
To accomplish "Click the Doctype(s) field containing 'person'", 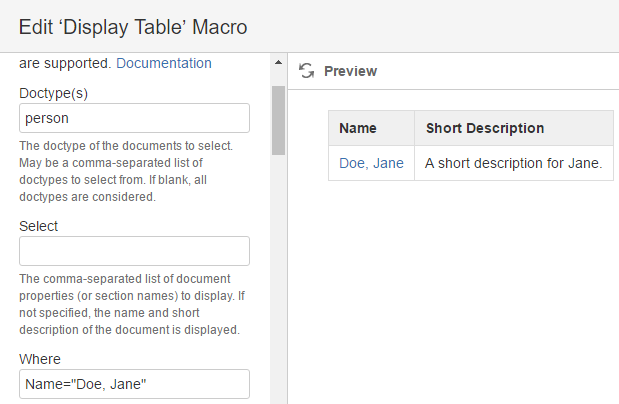I will click(134, 118).
